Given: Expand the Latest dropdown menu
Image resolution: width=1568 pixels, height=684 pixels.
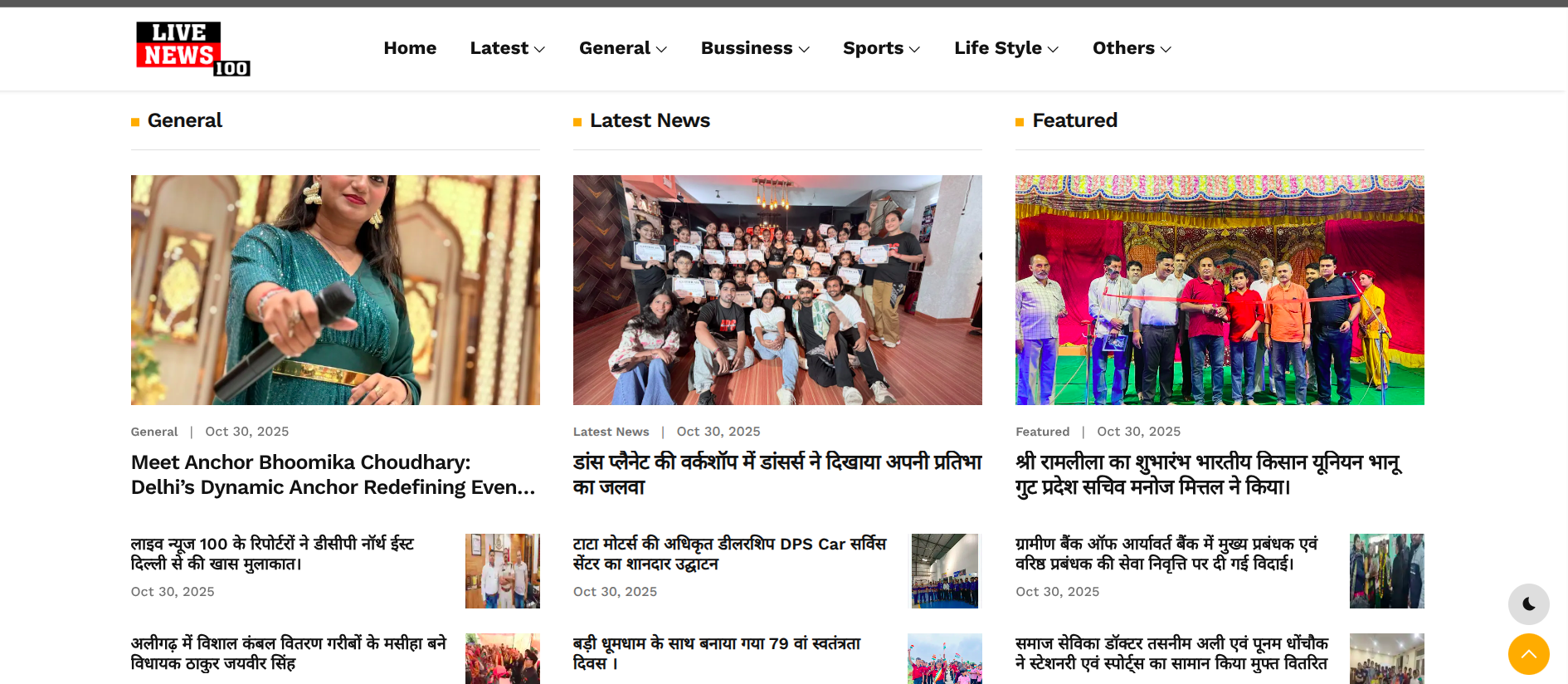Looking at the screenshot, I should (507, 48).
